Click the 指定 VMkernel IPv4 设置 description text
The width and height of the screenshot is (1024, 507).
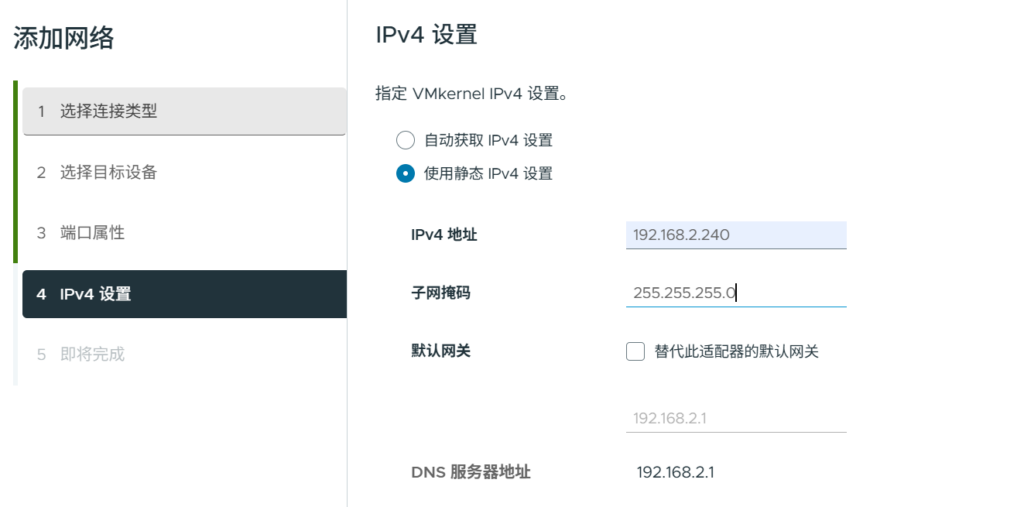pyautogui.click(x=471, y=94)
